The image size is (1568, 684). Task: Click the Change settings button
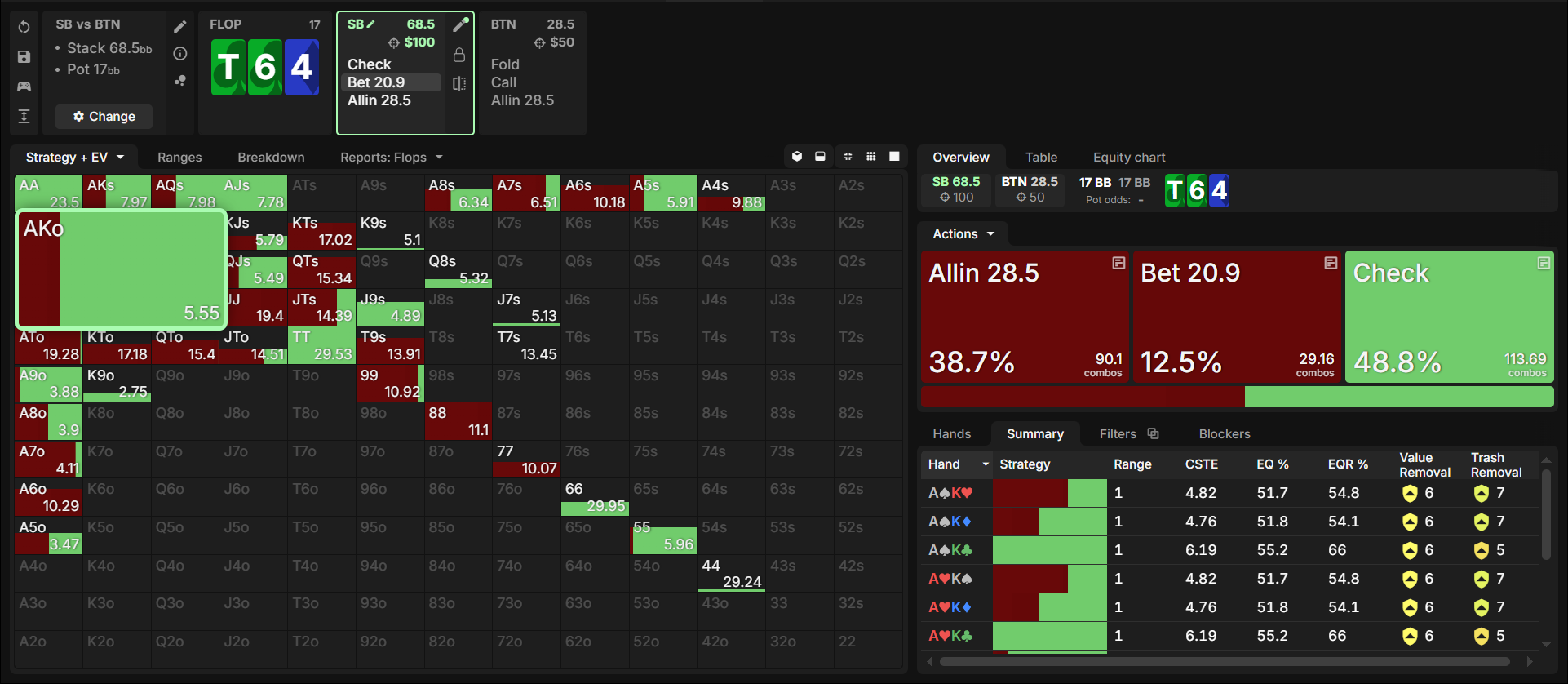tap(104, 117)
